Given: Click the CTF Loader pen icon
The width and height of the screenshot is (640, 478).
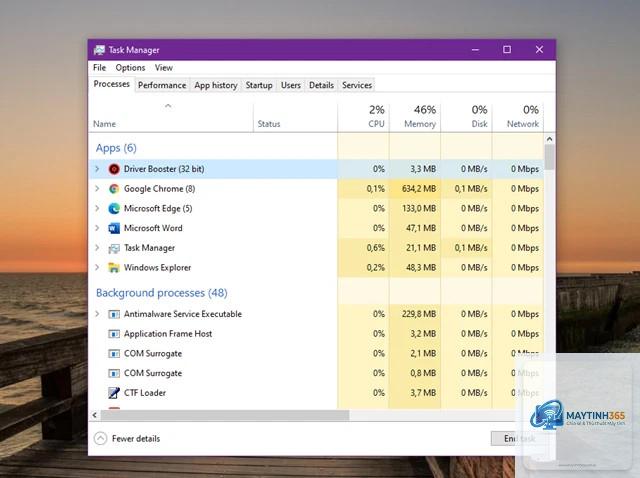Looking at the screenshot, I should click(x=114, y=393).
